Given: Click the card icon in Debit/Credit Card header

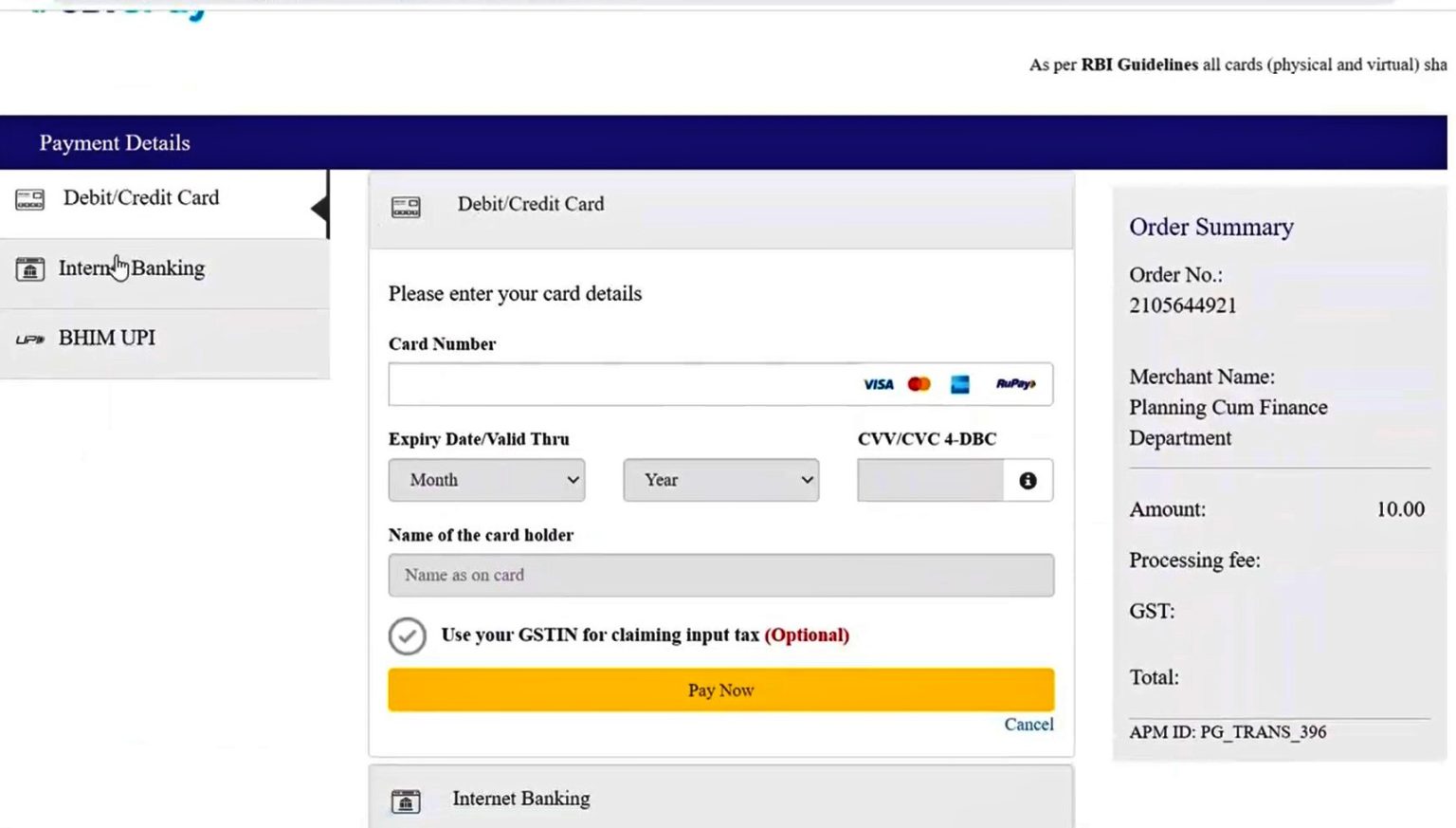Looking at the screenshot, I should point(406,207).
